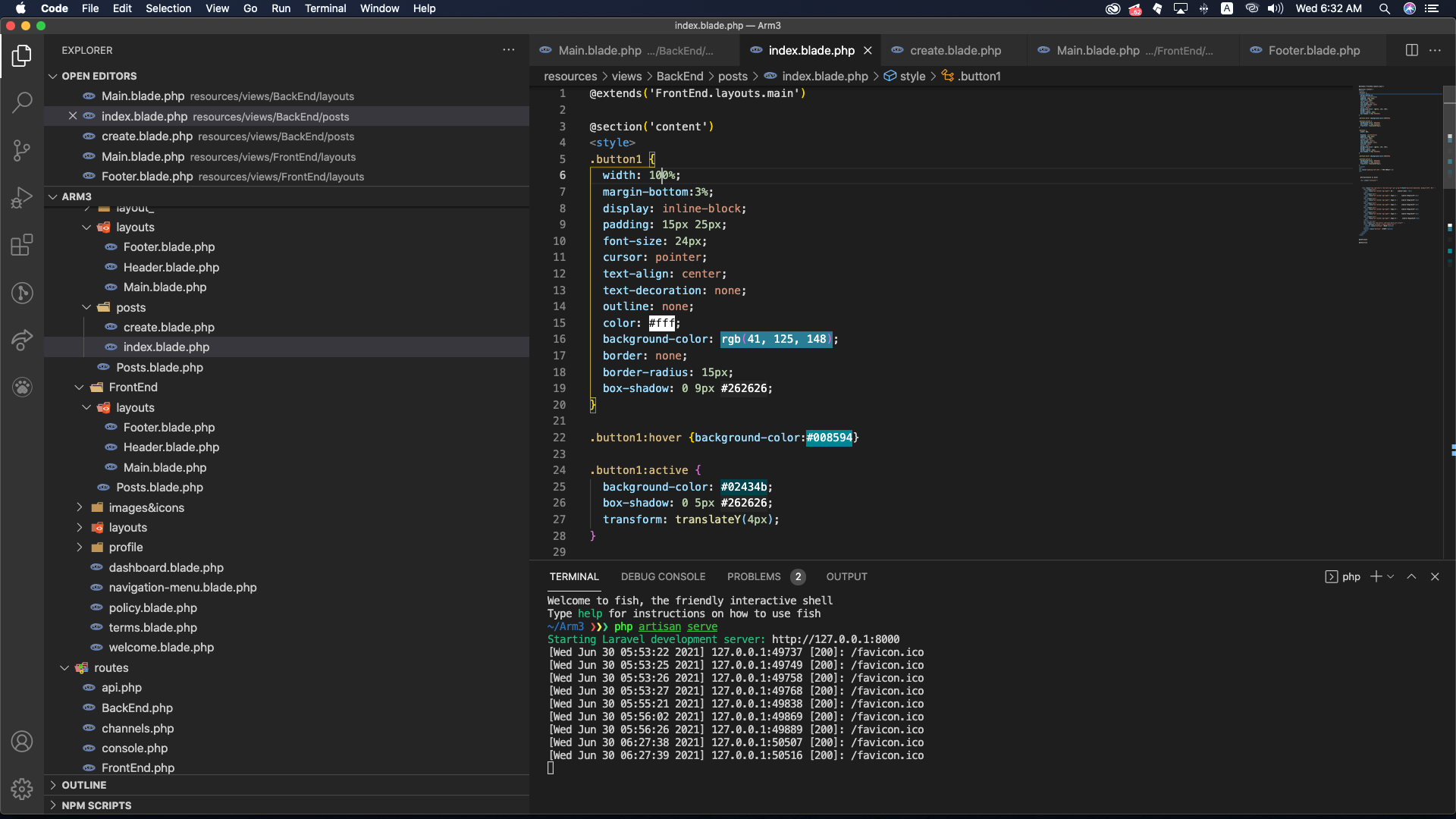Screen dimensions: 1456x819
Task: Open the Extensions view
Action: (x=22, y=245)
